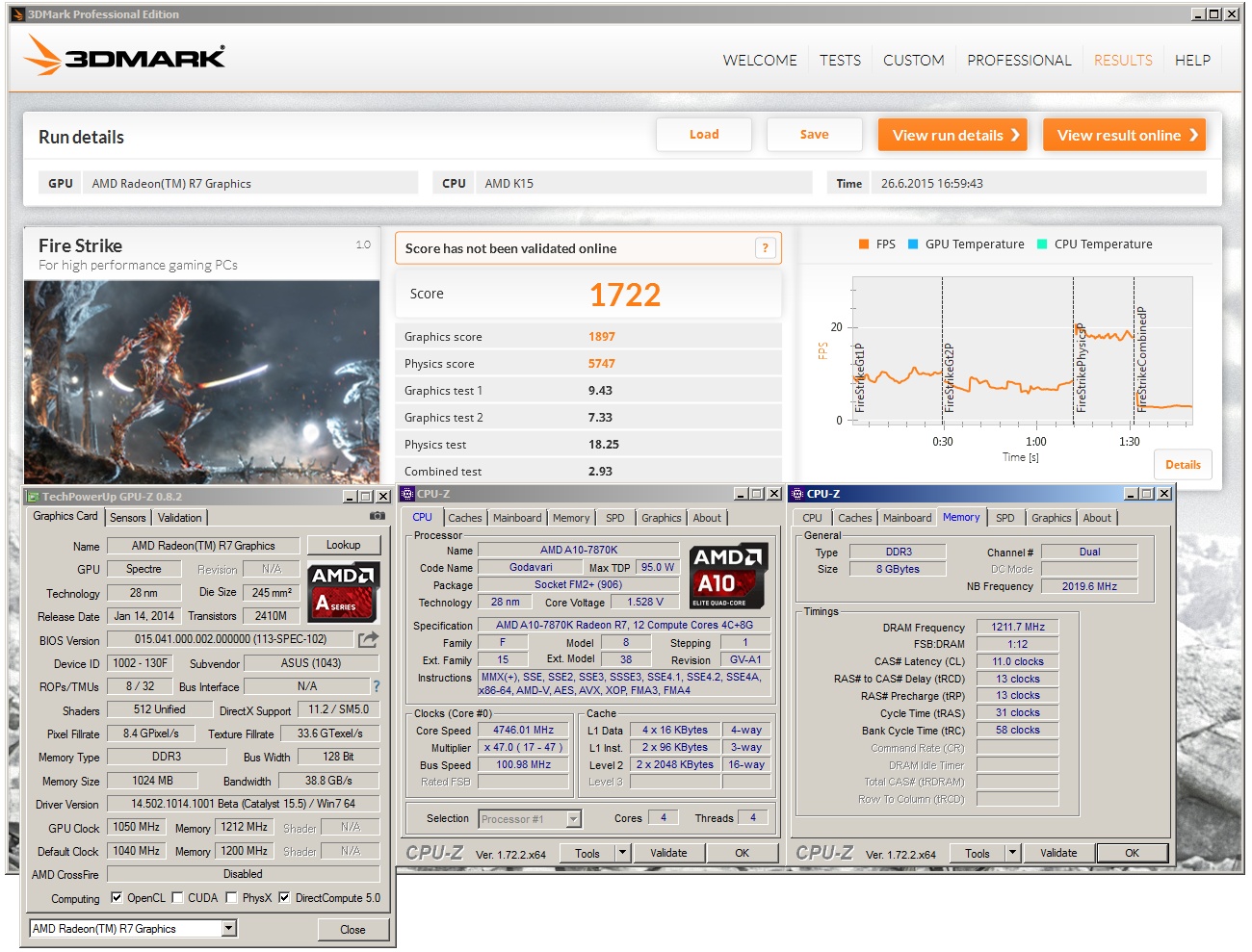
Task: Switch to Caches tab in CPU-Z CPU window
Action: click(465, 518)
